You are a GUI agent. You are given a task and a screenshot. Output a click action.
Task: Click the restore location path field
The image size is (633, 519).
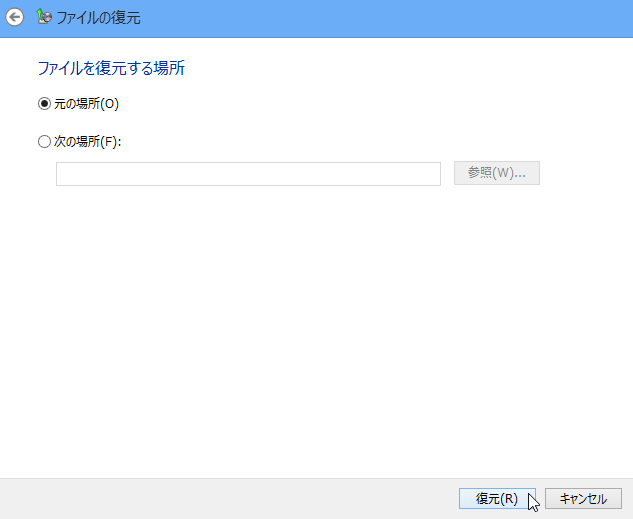coord(248,174)
